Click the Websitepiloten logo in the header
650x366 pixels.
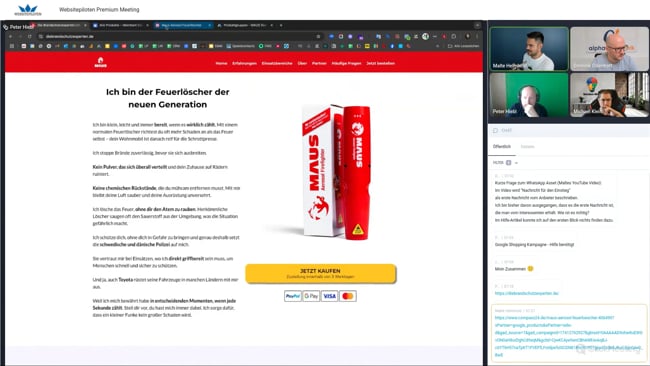(x=28, y=9)
